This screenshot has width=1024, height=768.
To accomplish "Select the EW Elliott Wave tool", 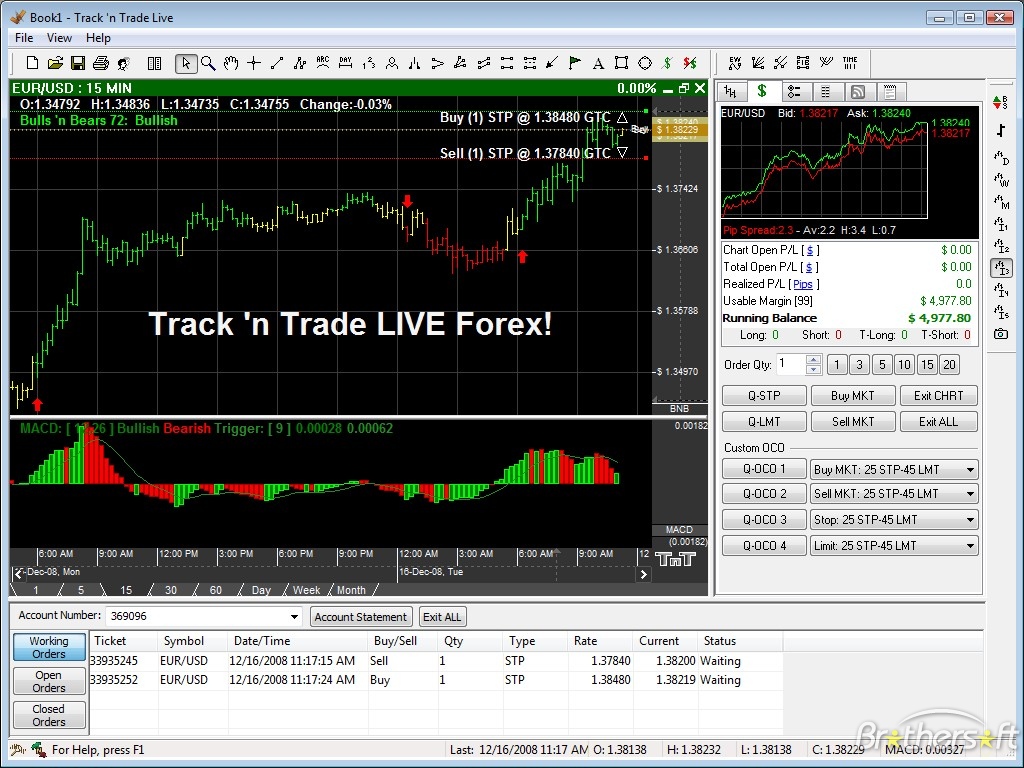I will point(735,63).
